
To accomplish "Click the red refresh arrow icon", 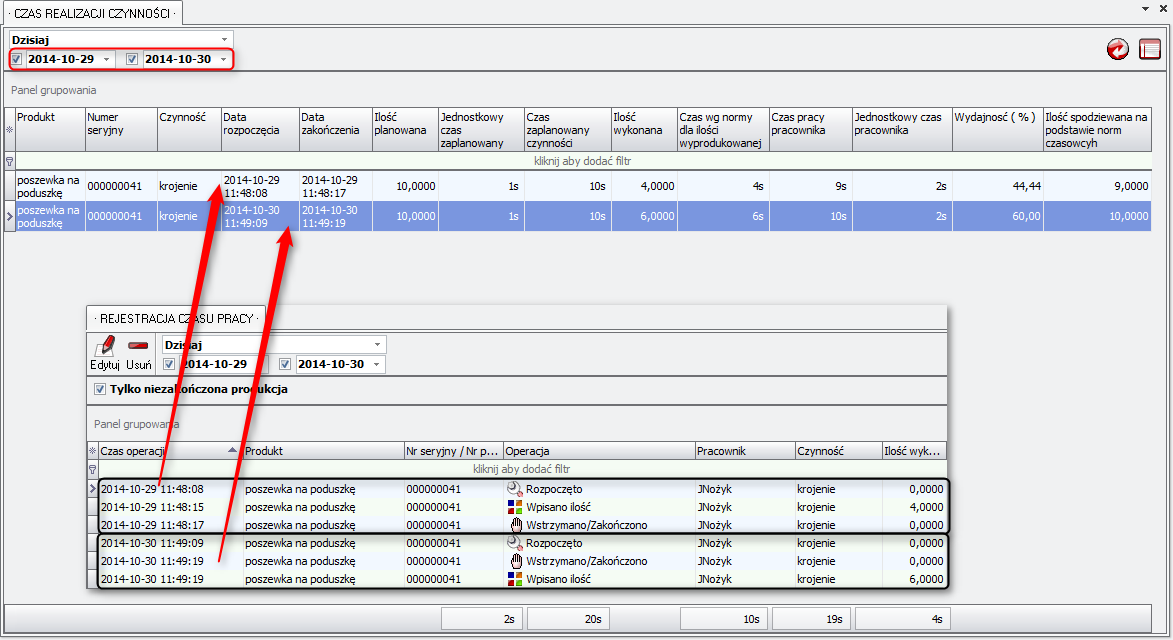I will (1117, 49).
